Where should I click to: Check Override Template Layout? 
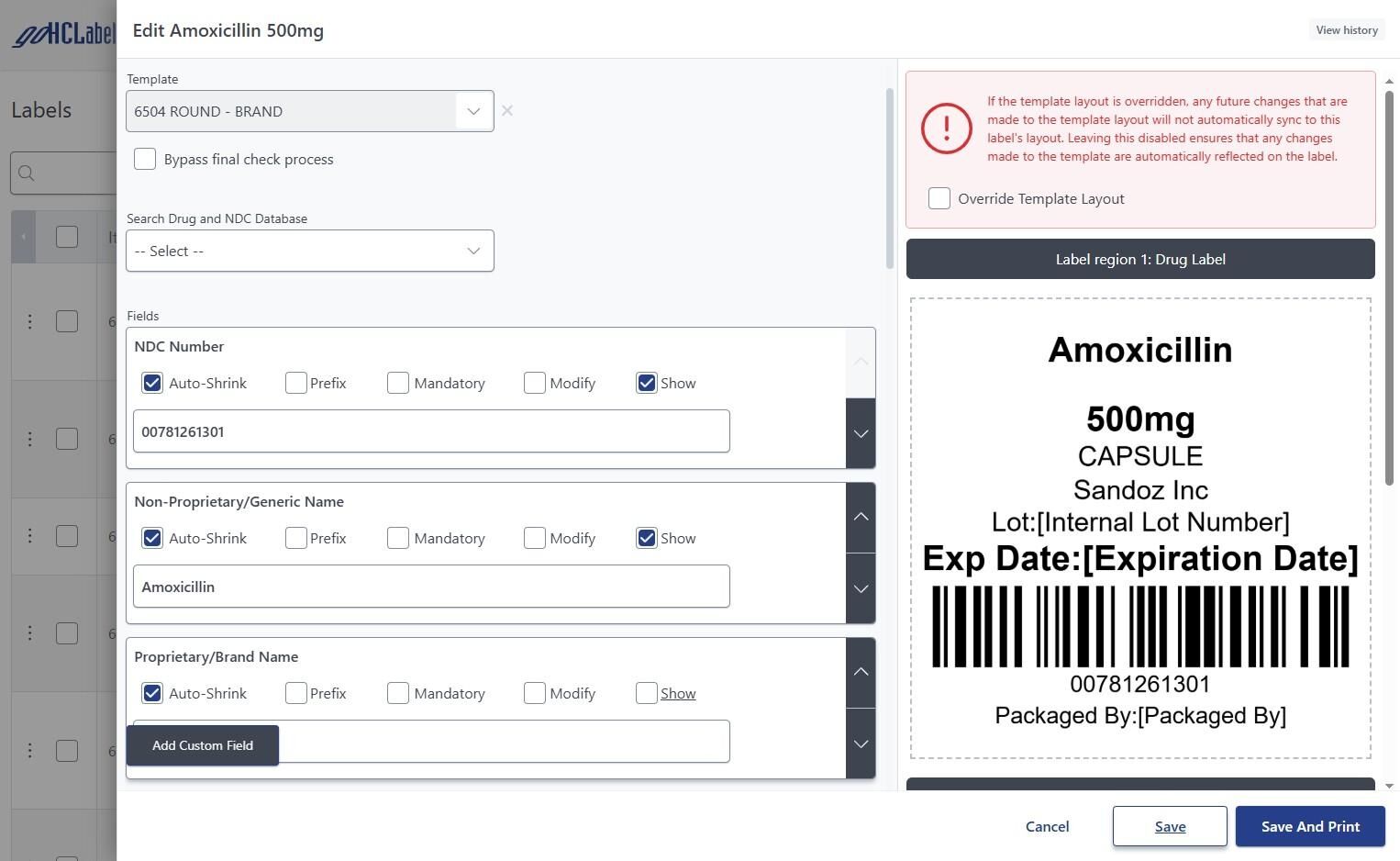[939, 198]
